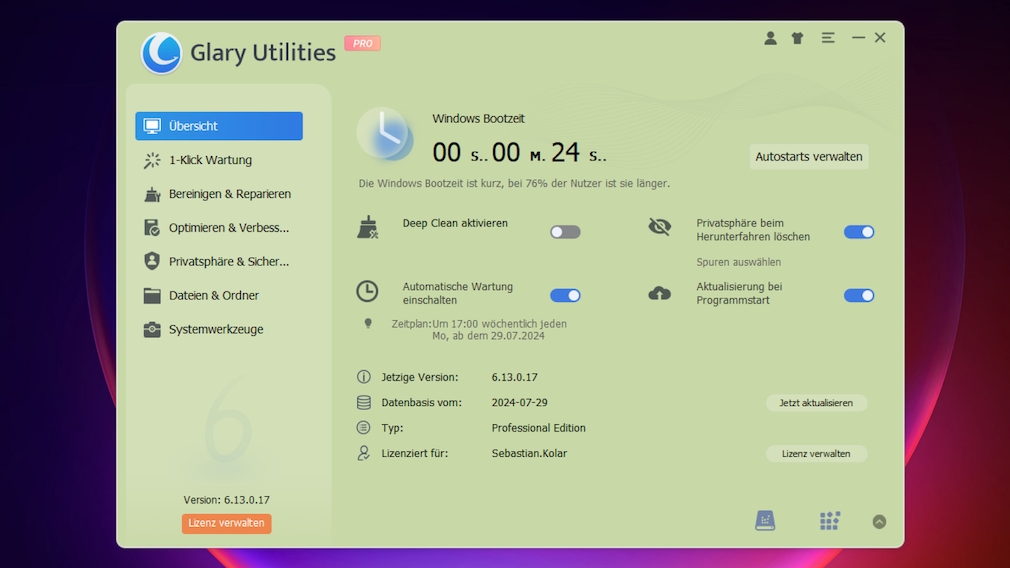The image size is (1010, 568).
Task: Turn off privacy erase on shutdown toggle
Action: coord(859,232)
